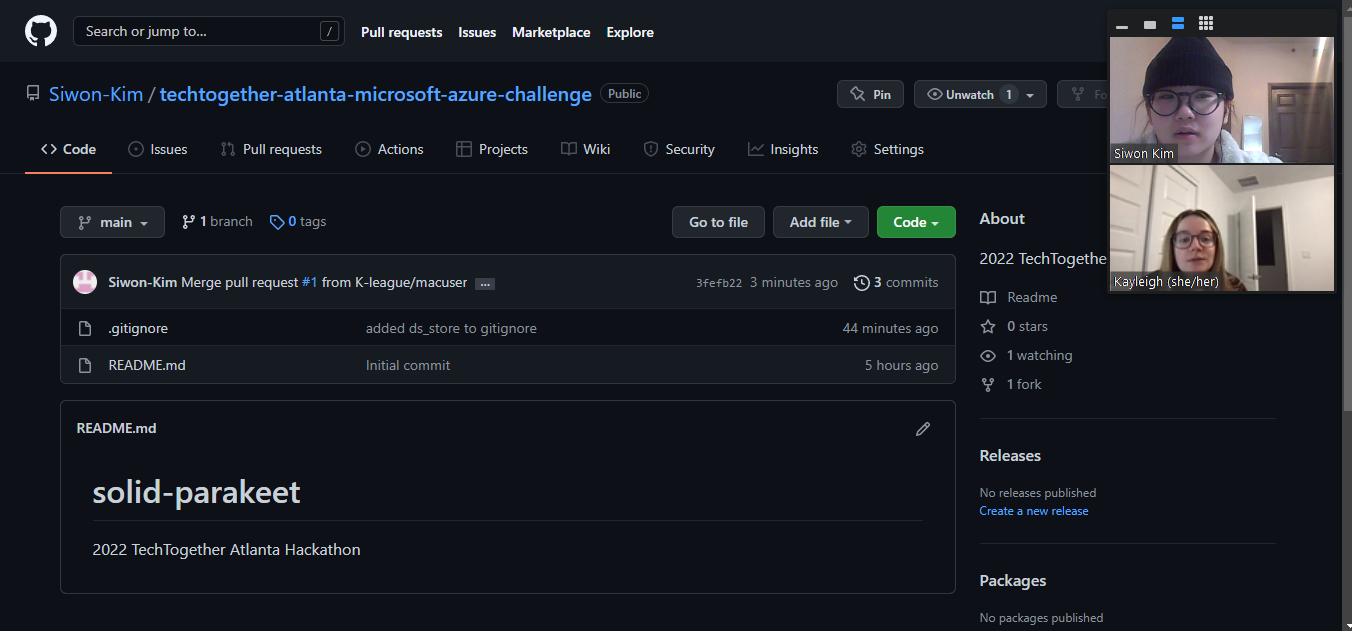
Task: Open the Explore page
Action: [630, 32]
